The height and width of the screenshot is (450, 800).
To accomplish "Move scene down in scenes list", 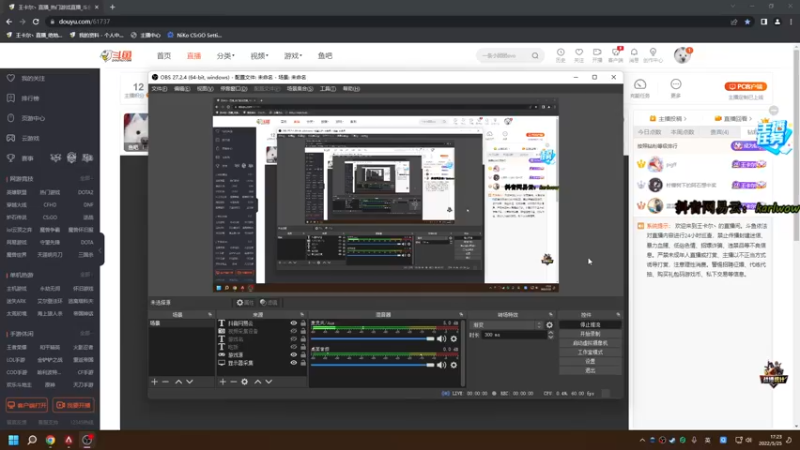I will [189, 382].
